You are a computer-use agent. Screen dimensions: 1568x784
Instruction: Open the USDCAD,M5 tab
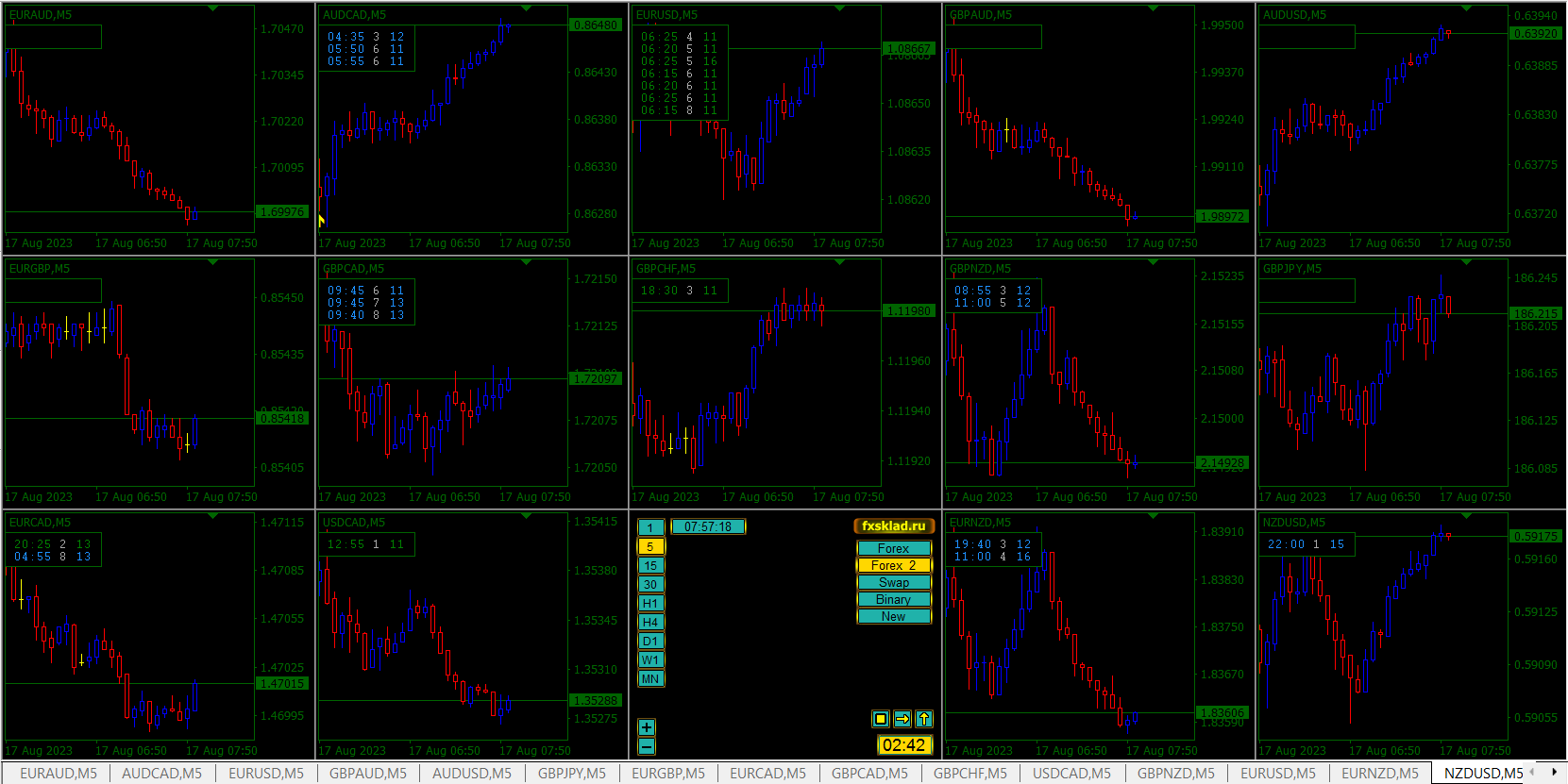point(1071,774)
